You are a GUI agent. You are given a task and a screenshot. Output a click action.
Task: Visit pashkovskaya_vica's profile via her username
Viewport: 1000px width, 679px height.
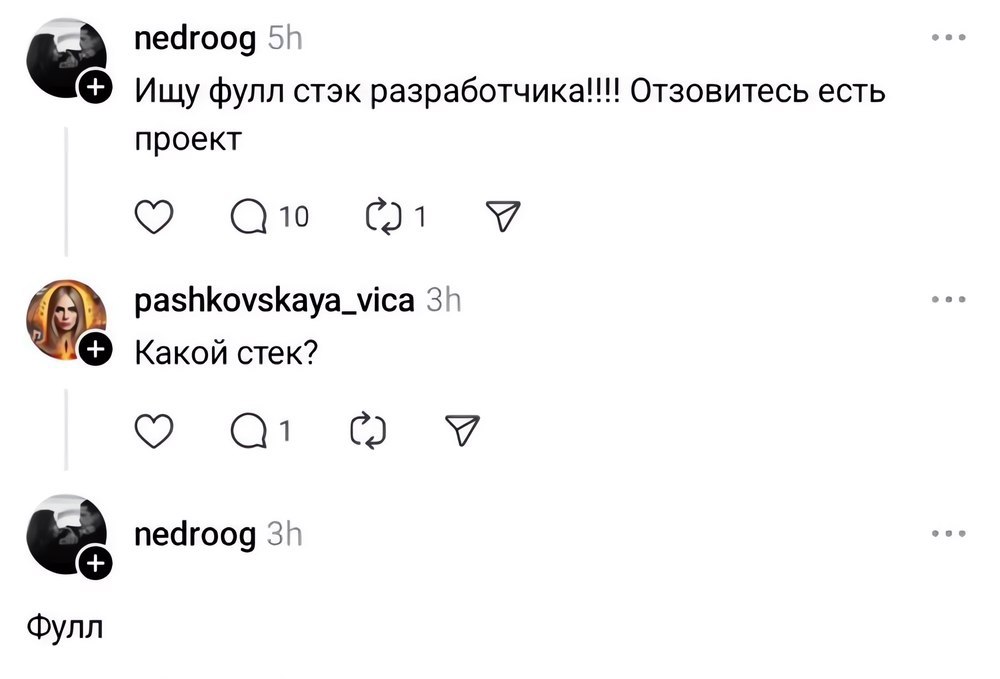[x=273, y=298]
